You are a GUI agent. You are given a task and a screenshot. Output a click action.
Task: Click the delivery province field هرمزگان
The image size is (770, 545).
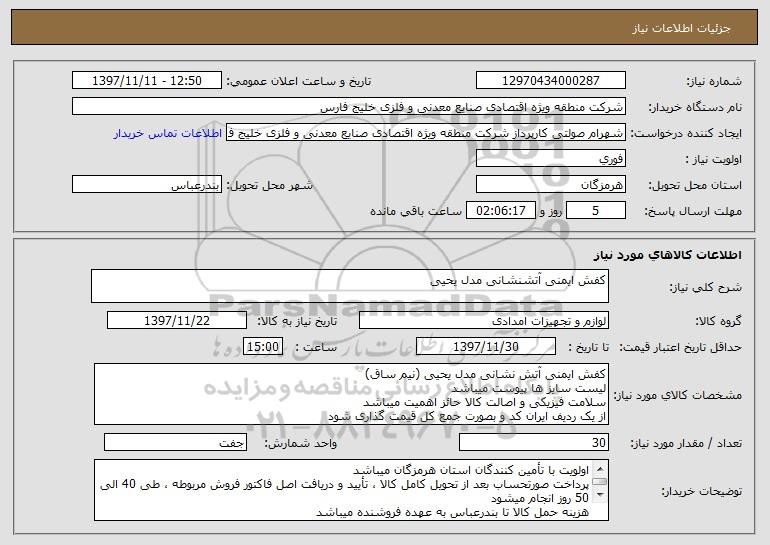coord(550,184)
